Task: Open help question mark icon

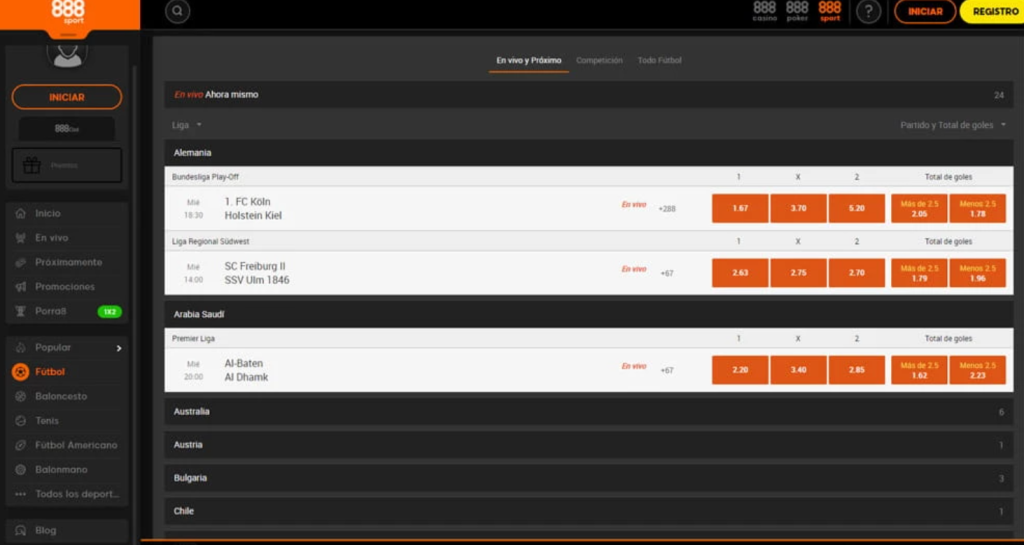Action: click(x=869, y=12)
